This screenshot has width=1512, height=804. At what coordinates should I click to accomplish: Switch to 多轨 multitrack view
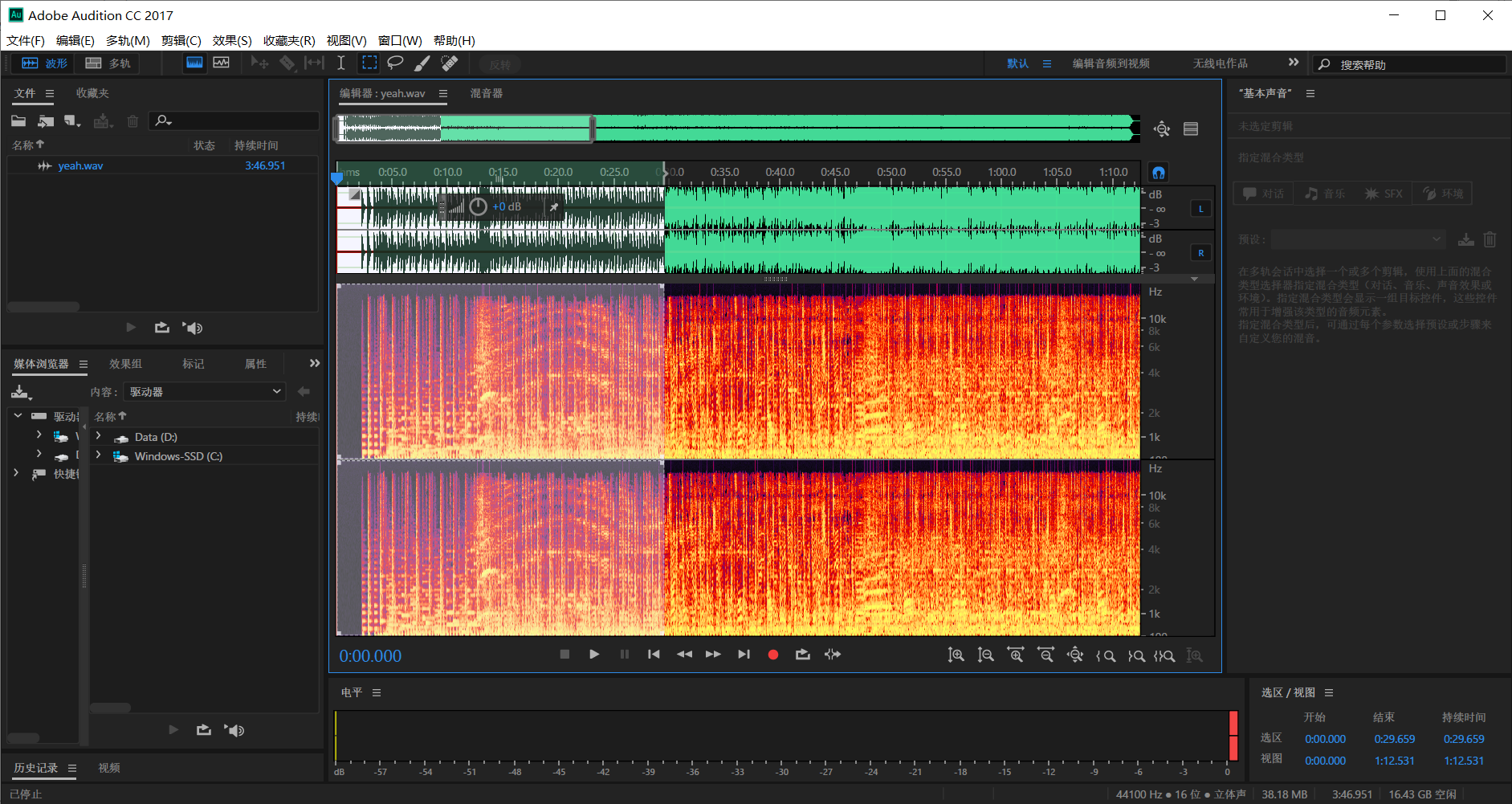click(108, 63)
